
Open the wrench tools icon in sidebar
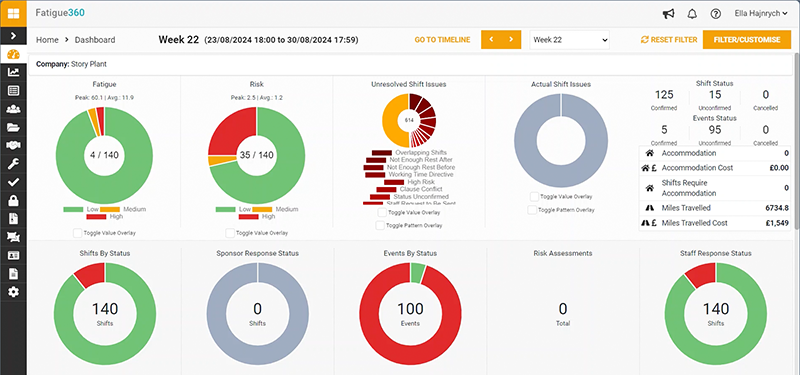13,164
